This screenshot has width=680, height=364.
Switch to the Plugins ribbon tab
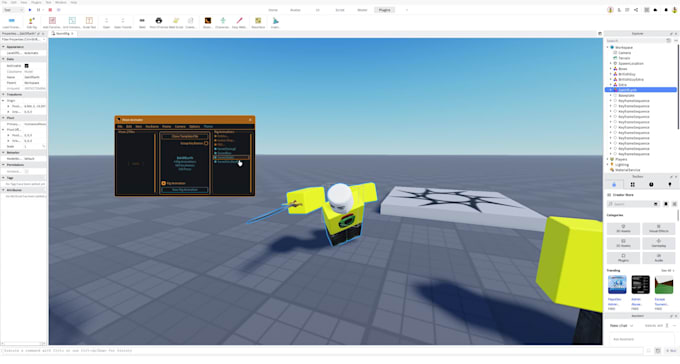(384, 10)
